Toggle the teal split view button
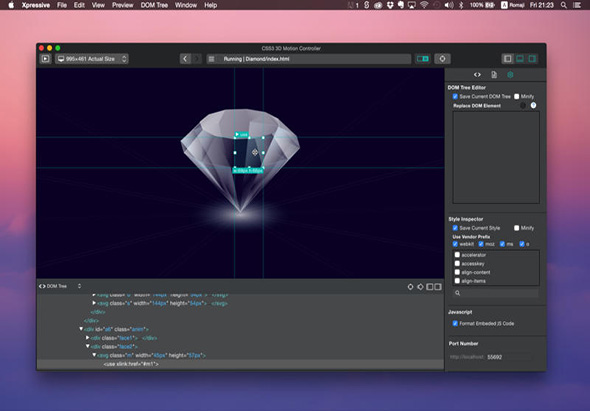590x411 pixels. point(423,59)
